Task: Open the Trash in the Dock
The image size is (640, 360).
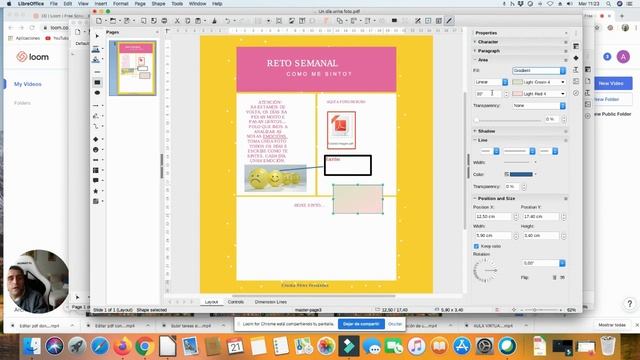Action: click(608, 347)
